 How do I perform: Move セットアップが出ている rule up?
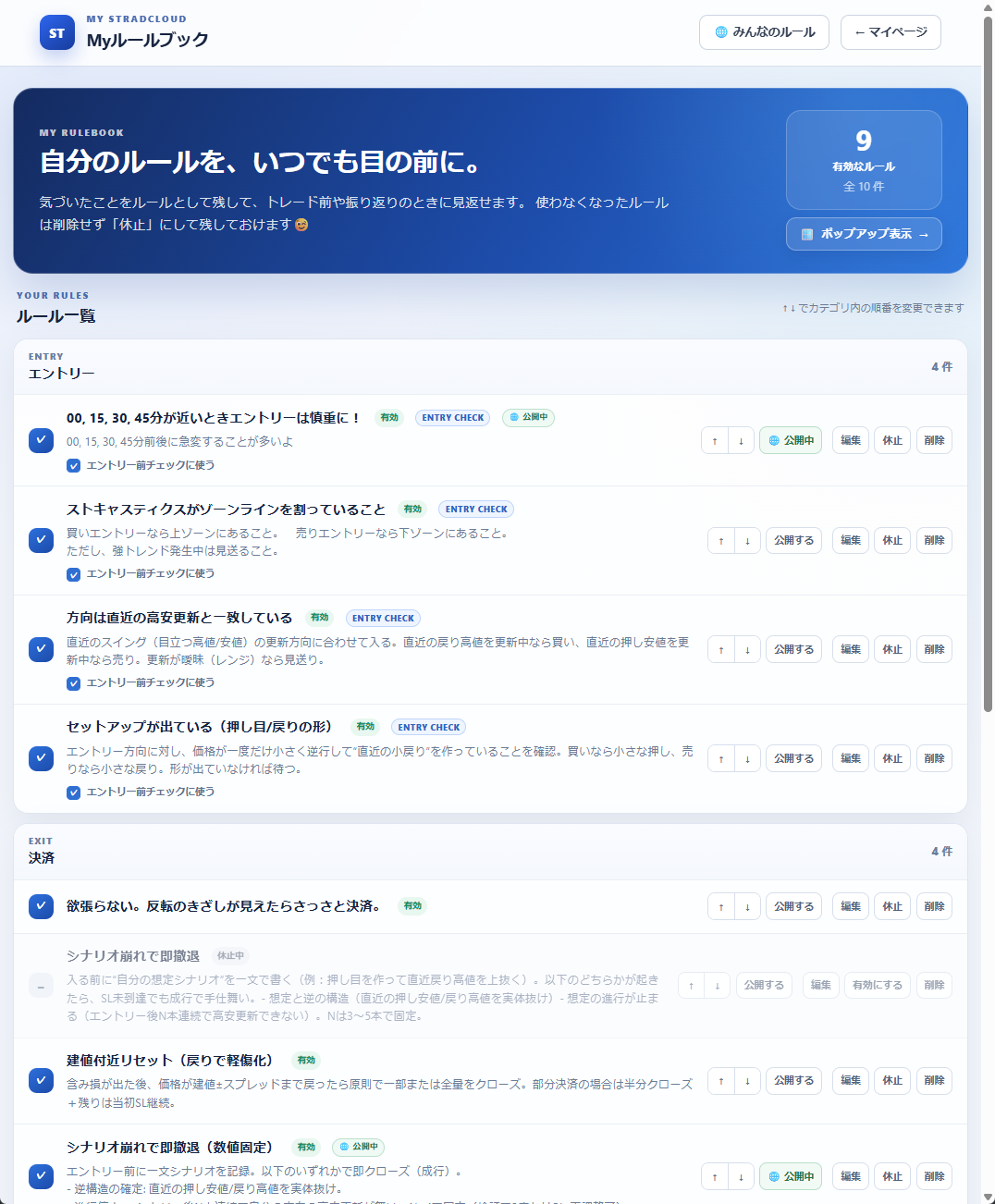pos(721,759)
